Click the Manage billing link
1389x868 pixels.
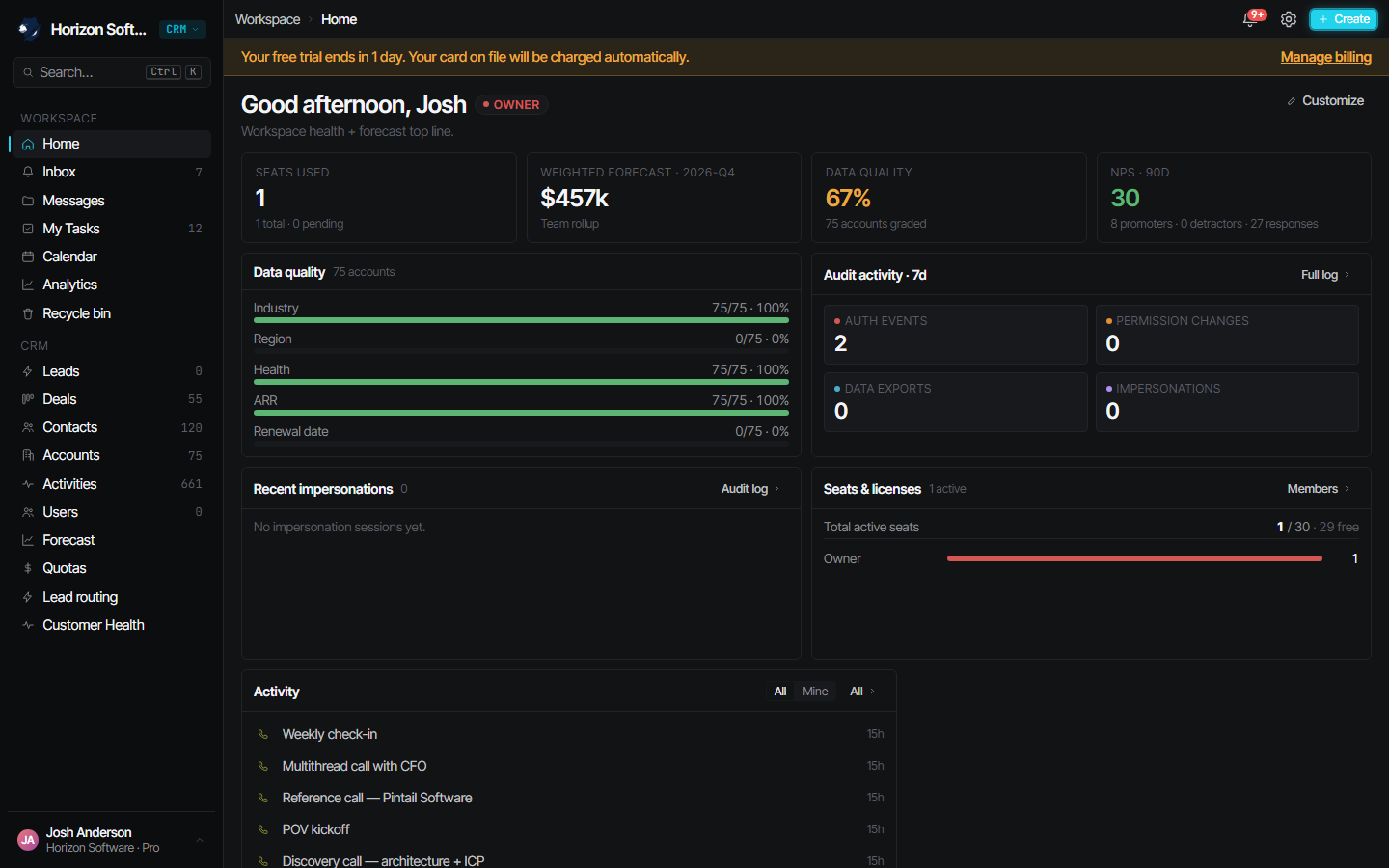[1325, 57]
